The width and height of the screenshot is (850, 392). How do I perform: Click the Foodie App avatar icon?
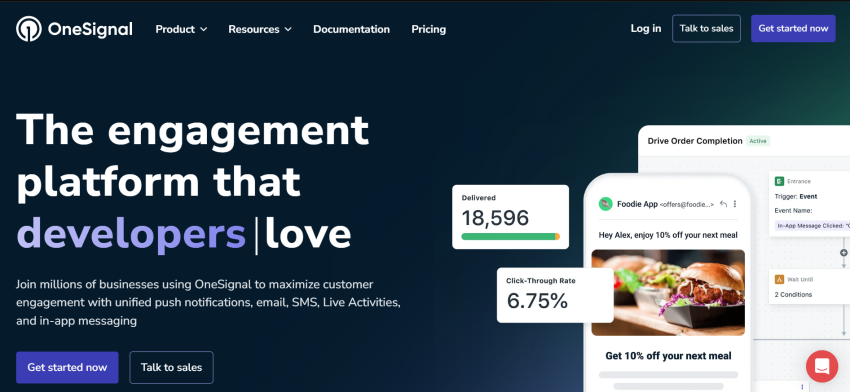point(606,204)
